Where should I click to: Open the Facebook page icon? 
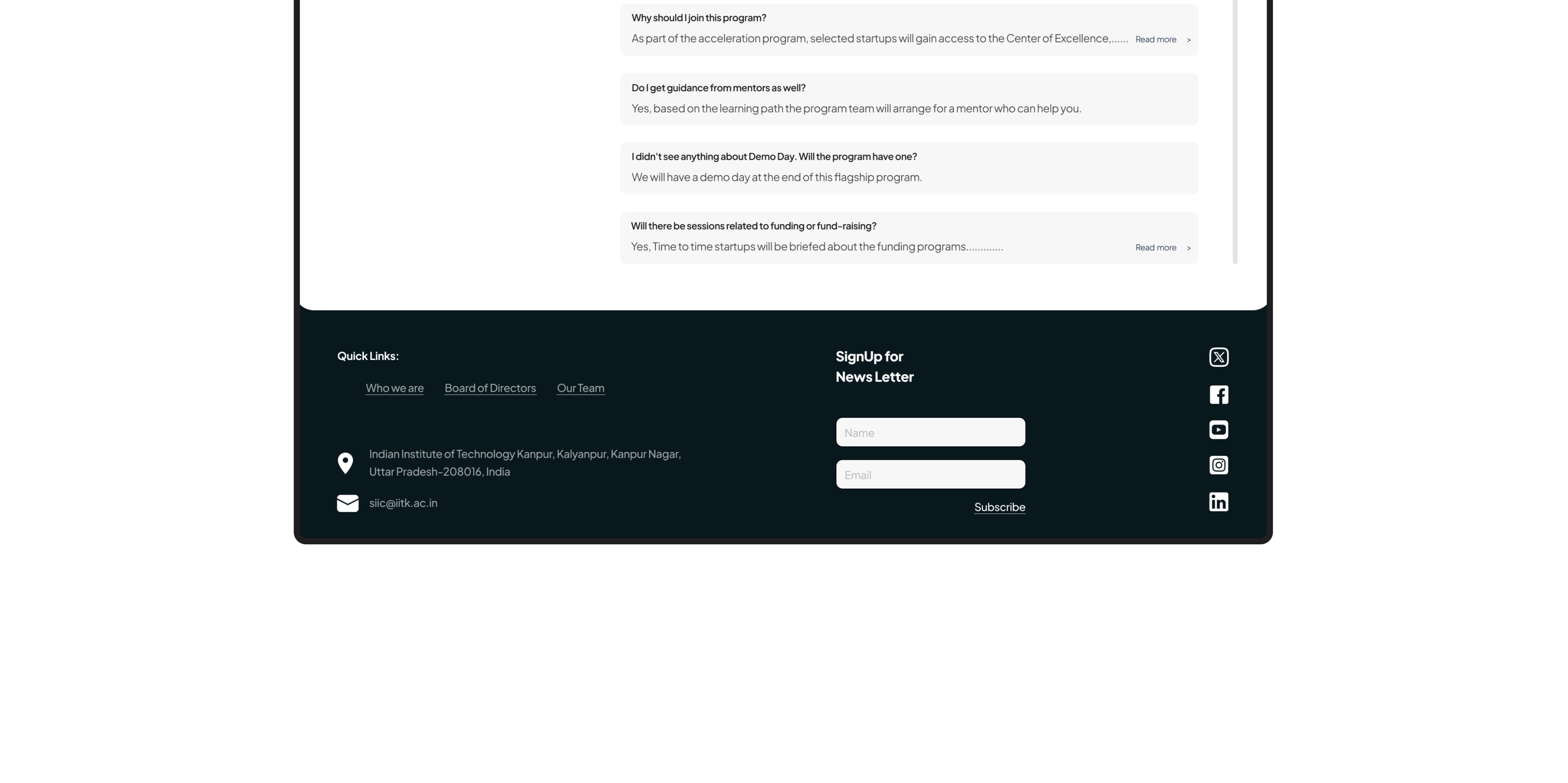pos(1219,395)
